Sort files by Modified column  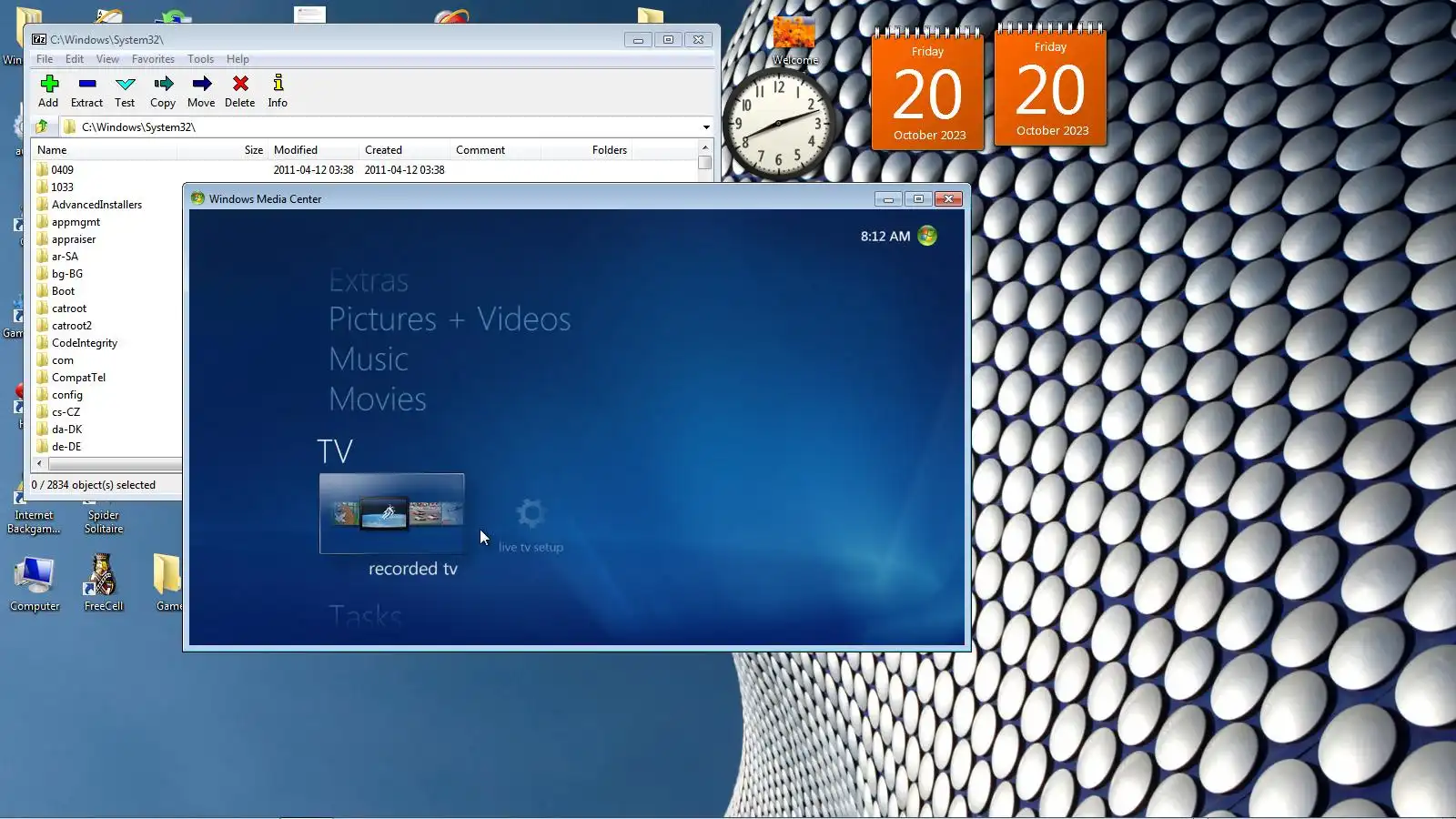pyautogui.click(x=296, y=150)
